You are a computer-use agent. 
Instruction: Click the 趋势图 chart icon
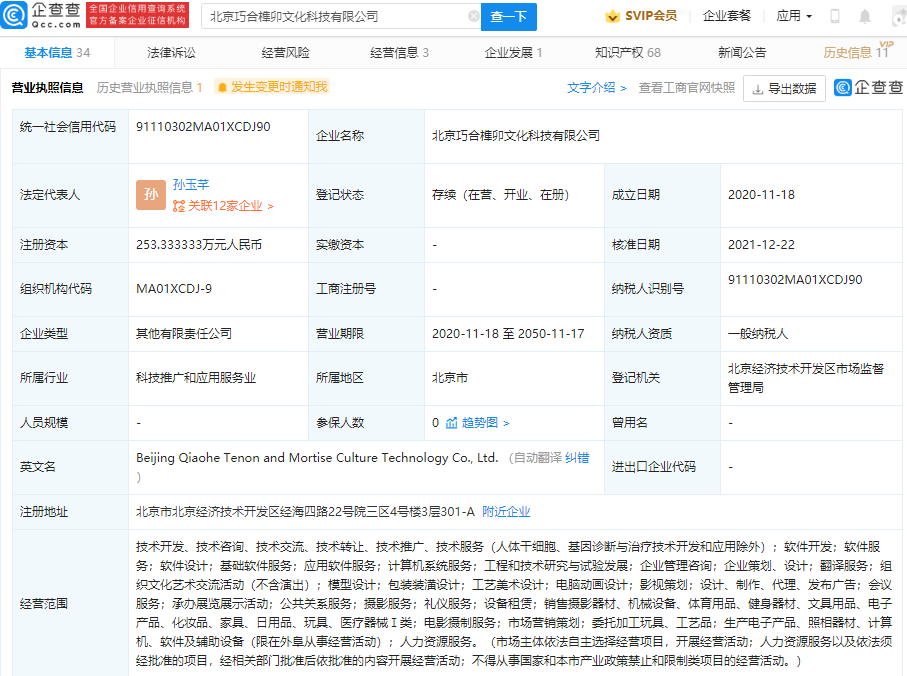coord(452,423)
